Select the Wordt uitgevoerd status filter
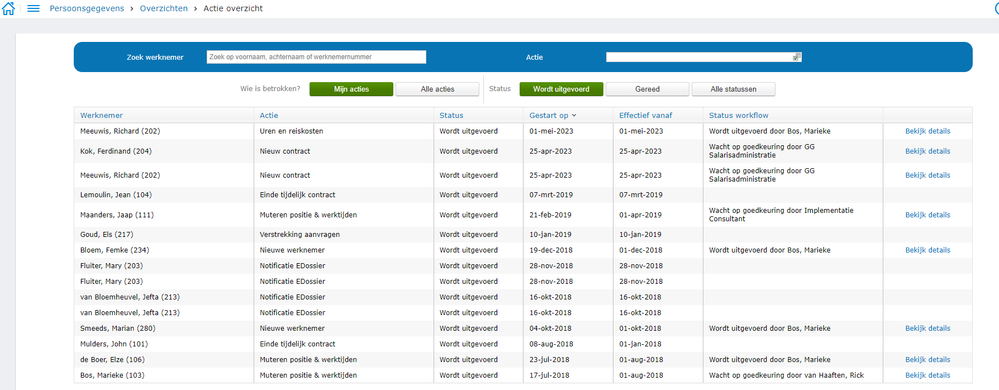 (x=561, y=89)
